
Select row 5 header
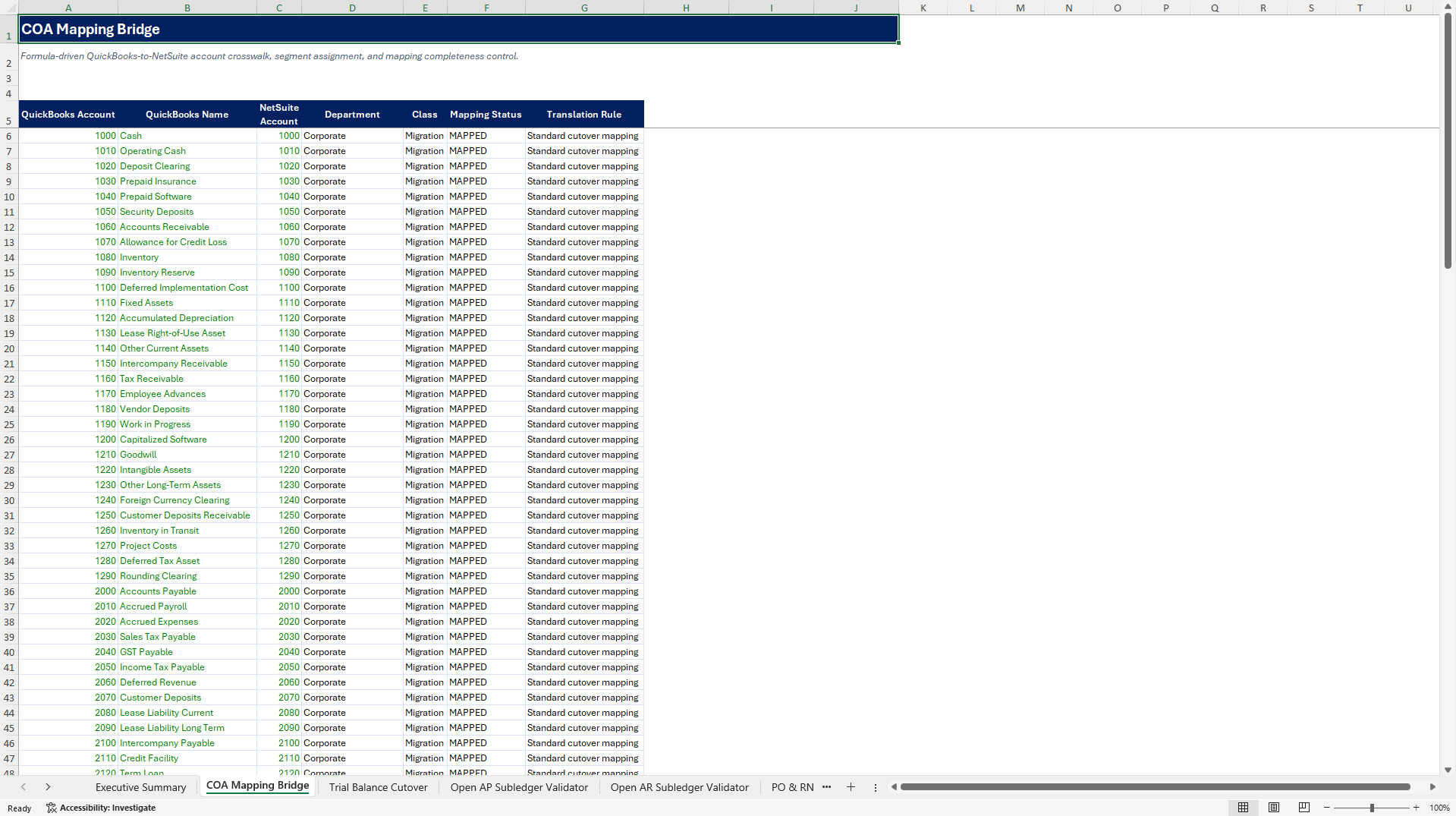[x=9, y=114]
